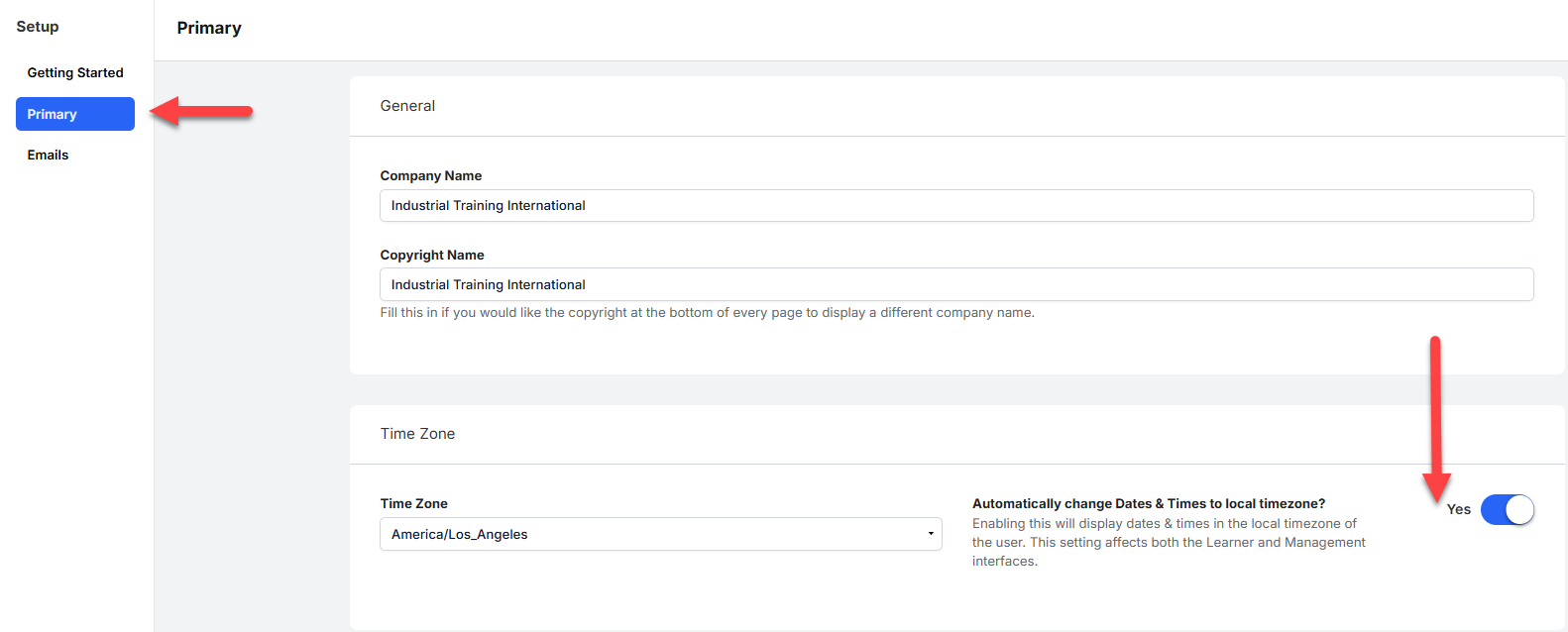Screen dimensions: 1568x632
Task: Click the Time Zone field label
Action: point(414,503)
